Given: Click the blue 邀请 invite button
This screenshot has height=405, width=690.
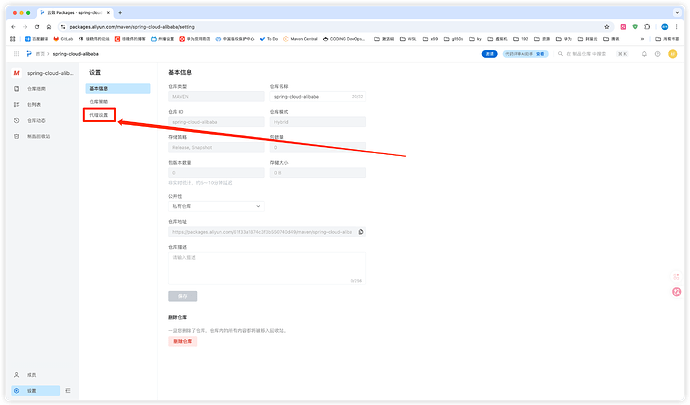Looking at the screenshot, I should click(x=489, y=54).
